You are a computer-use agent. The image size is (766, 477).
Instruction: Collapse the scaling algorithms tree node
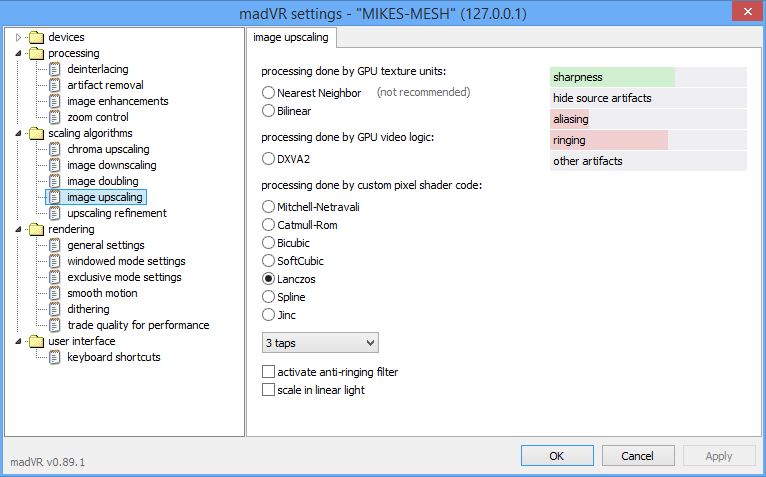18,133
